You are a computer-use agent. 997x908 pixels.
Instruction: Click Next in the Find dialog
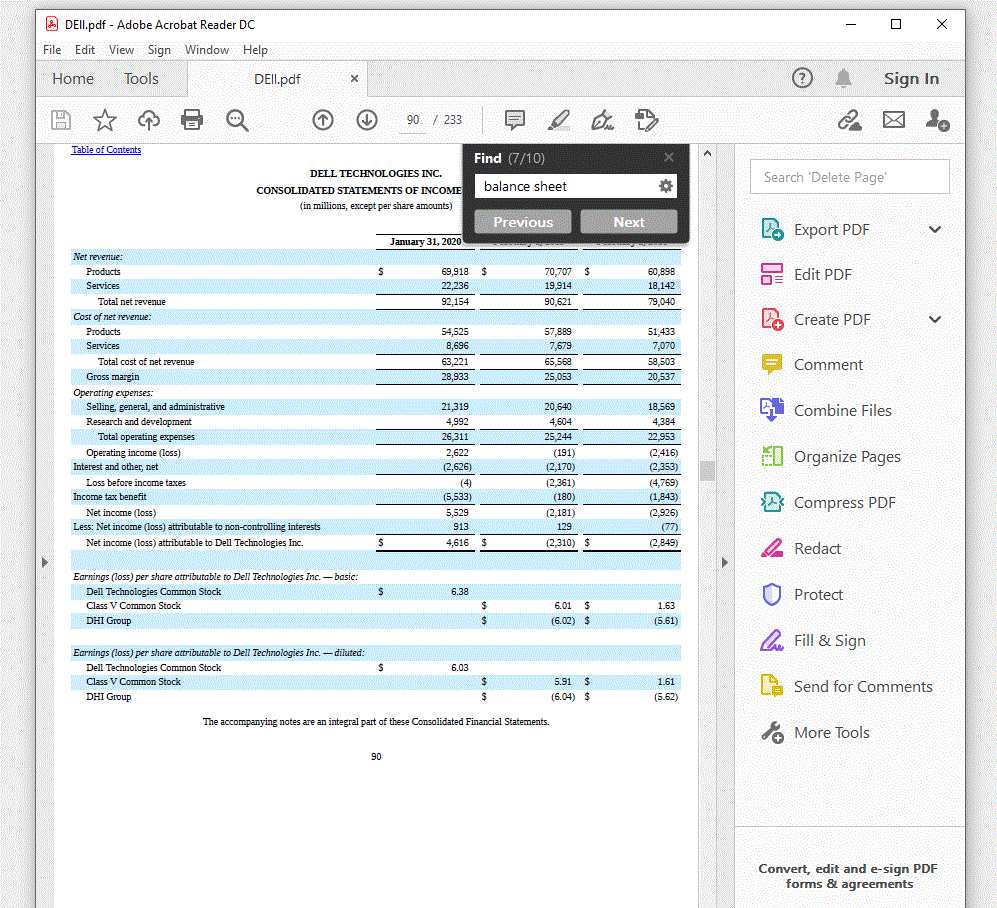629,221
